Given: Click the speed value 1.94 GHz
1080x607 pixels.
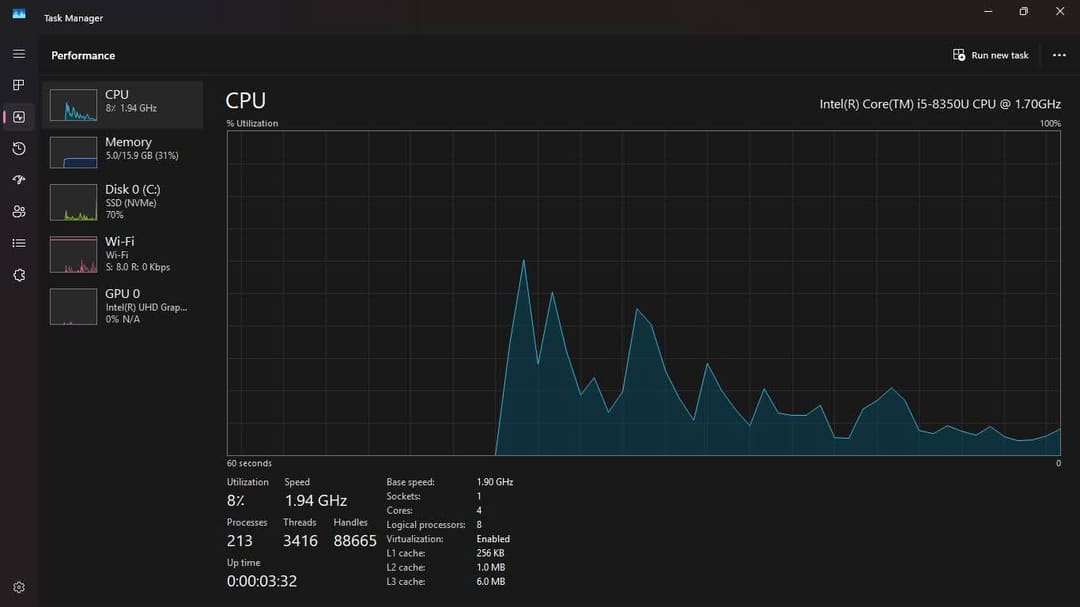Looking at the screenshot, I should tap(315, 500).
